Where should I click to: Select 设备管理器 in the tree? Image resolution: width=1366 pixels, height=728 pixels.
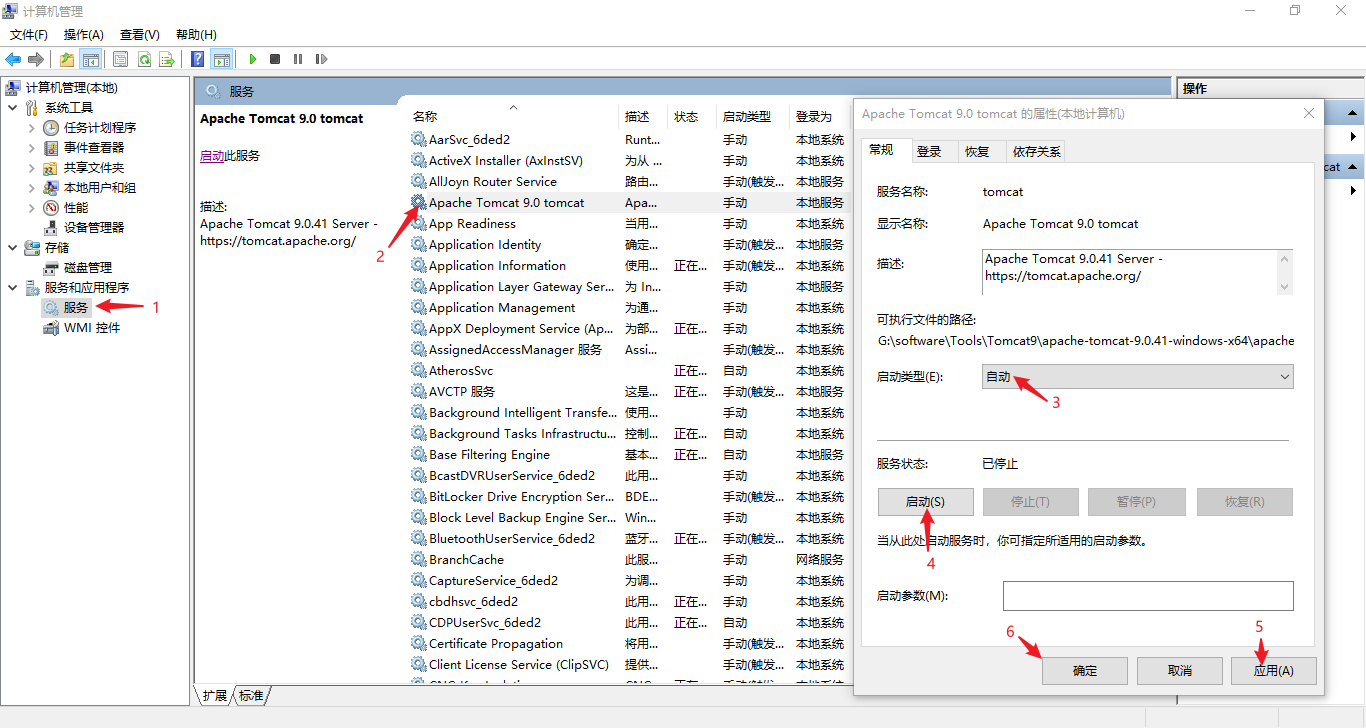coord(94,227)
